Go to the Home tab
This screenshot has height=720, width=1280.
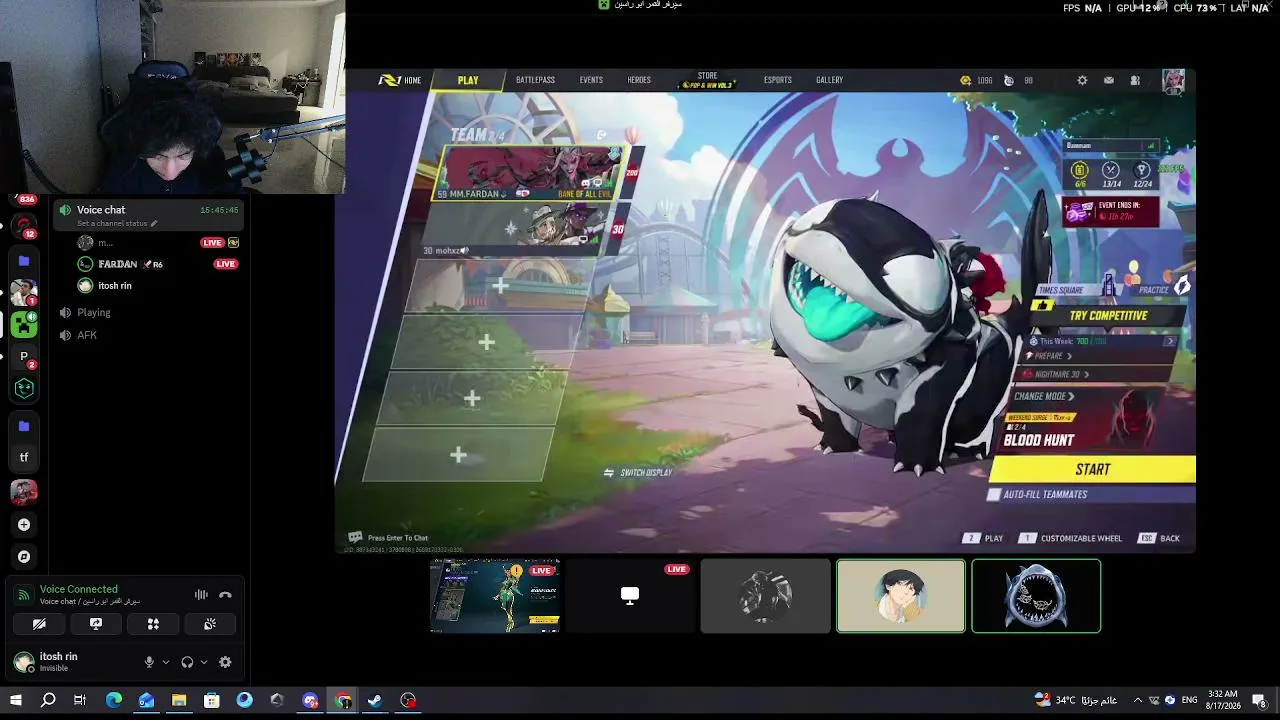pos(412,80)
